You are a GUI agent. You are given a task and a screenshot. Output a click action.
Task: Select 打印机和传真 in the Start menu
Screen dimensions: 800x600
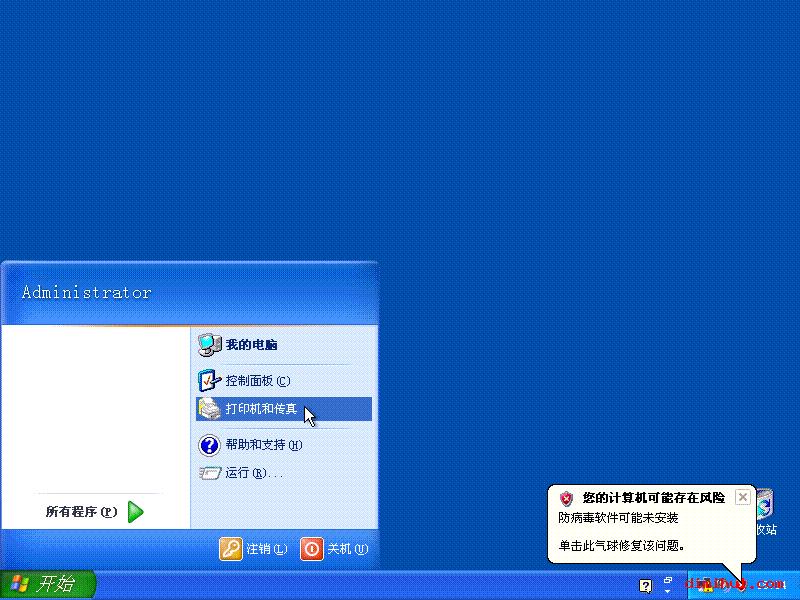(x=284, y=409)
